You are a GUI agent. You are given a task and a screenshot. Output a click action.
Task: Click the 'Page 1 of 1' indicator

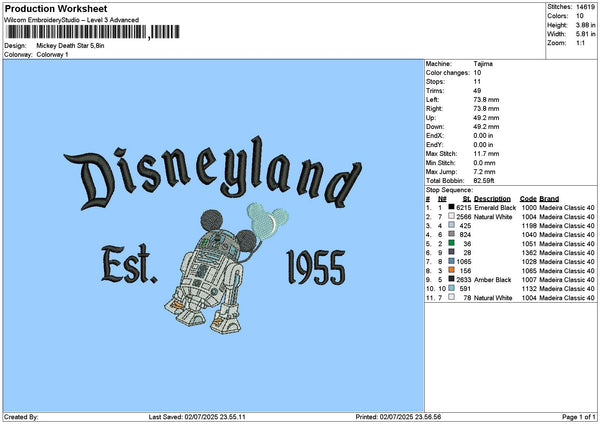(x=579, y=417)
